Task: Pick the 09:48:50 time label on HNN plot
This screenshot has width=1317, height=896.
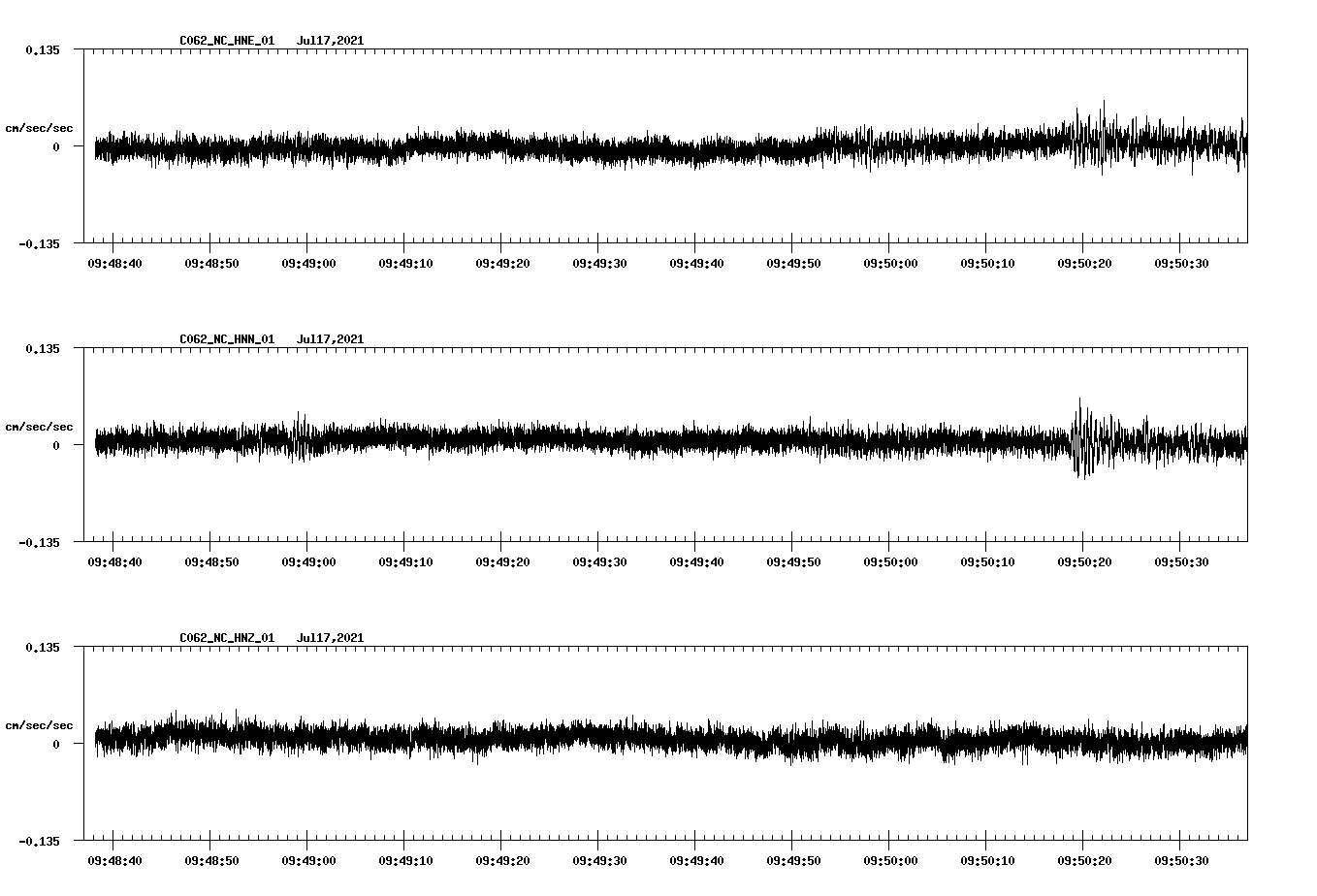Action: 211,561
